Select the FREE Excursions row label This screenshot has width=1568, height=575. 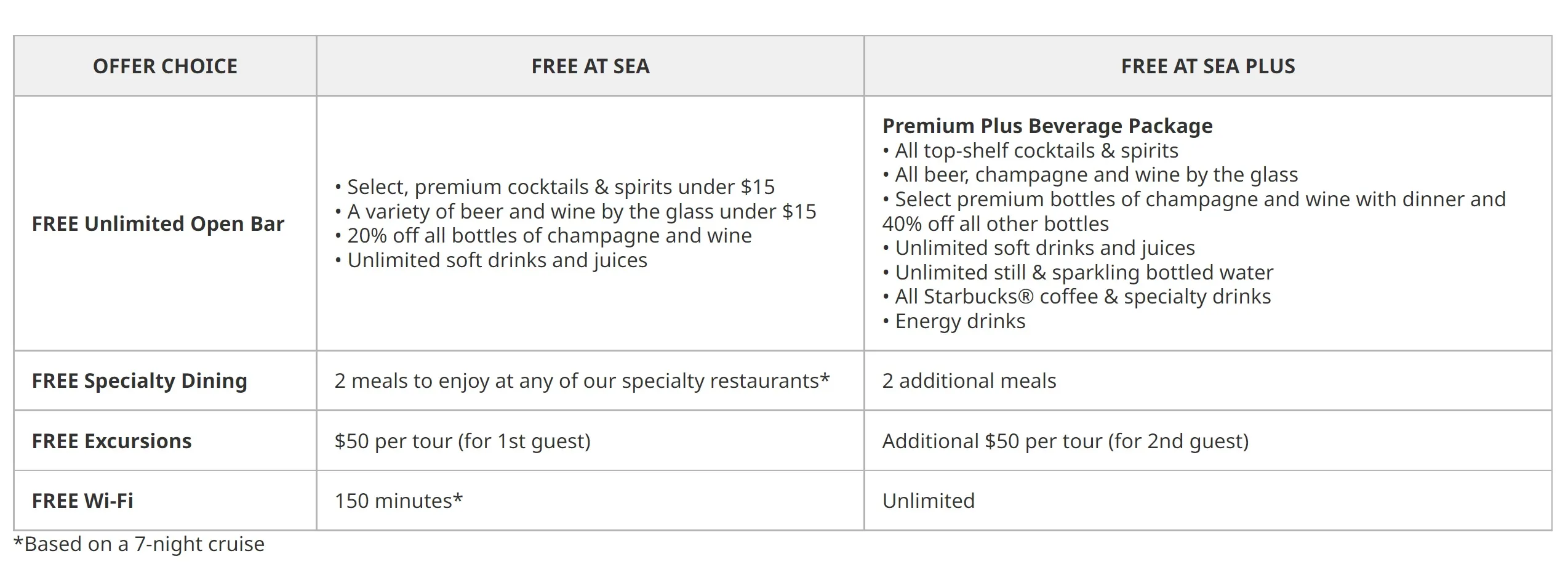[x=112, y=441]
